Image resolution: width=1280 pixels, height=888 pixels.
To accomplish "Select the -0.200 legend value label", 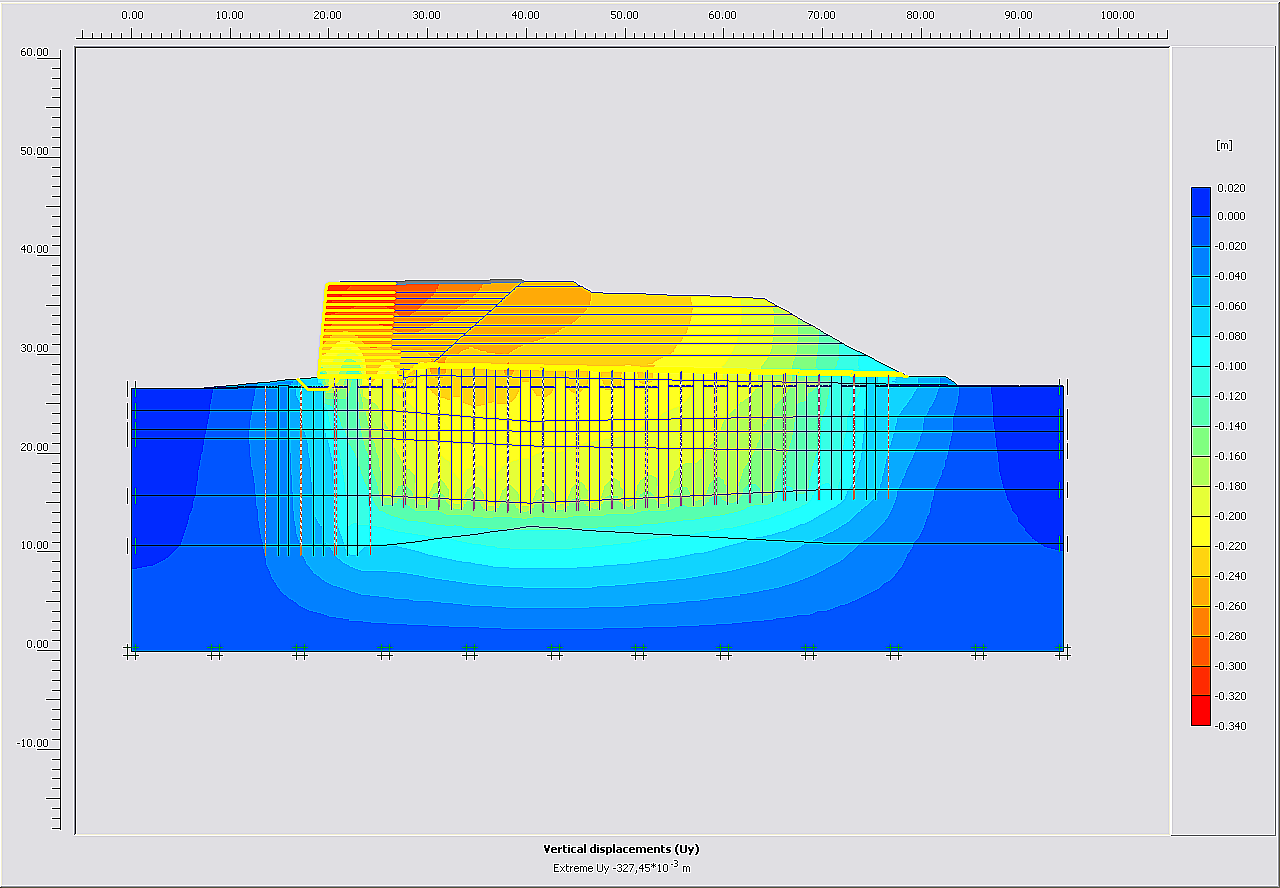I will coord(1231,516).
